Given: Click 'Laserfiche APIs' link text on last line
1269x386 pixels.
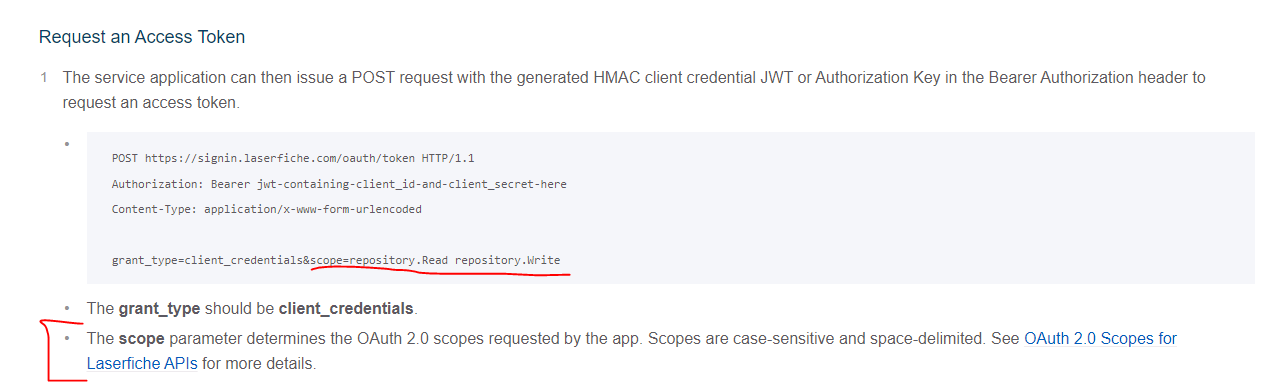Looking at the screenshot, I should pyautogui.click(x=142, y=363).
